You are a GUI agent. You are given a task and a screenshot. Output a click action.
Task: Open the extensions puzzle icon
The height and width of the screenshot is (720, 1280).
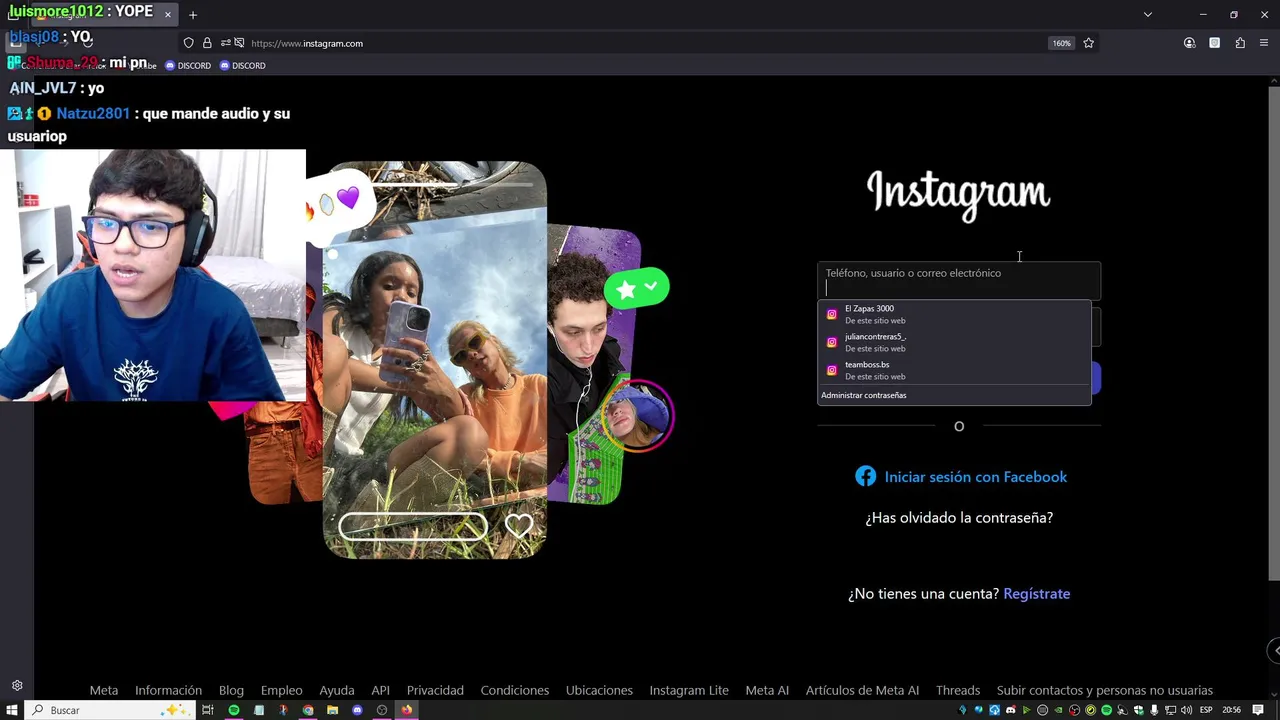(1240, 43)
